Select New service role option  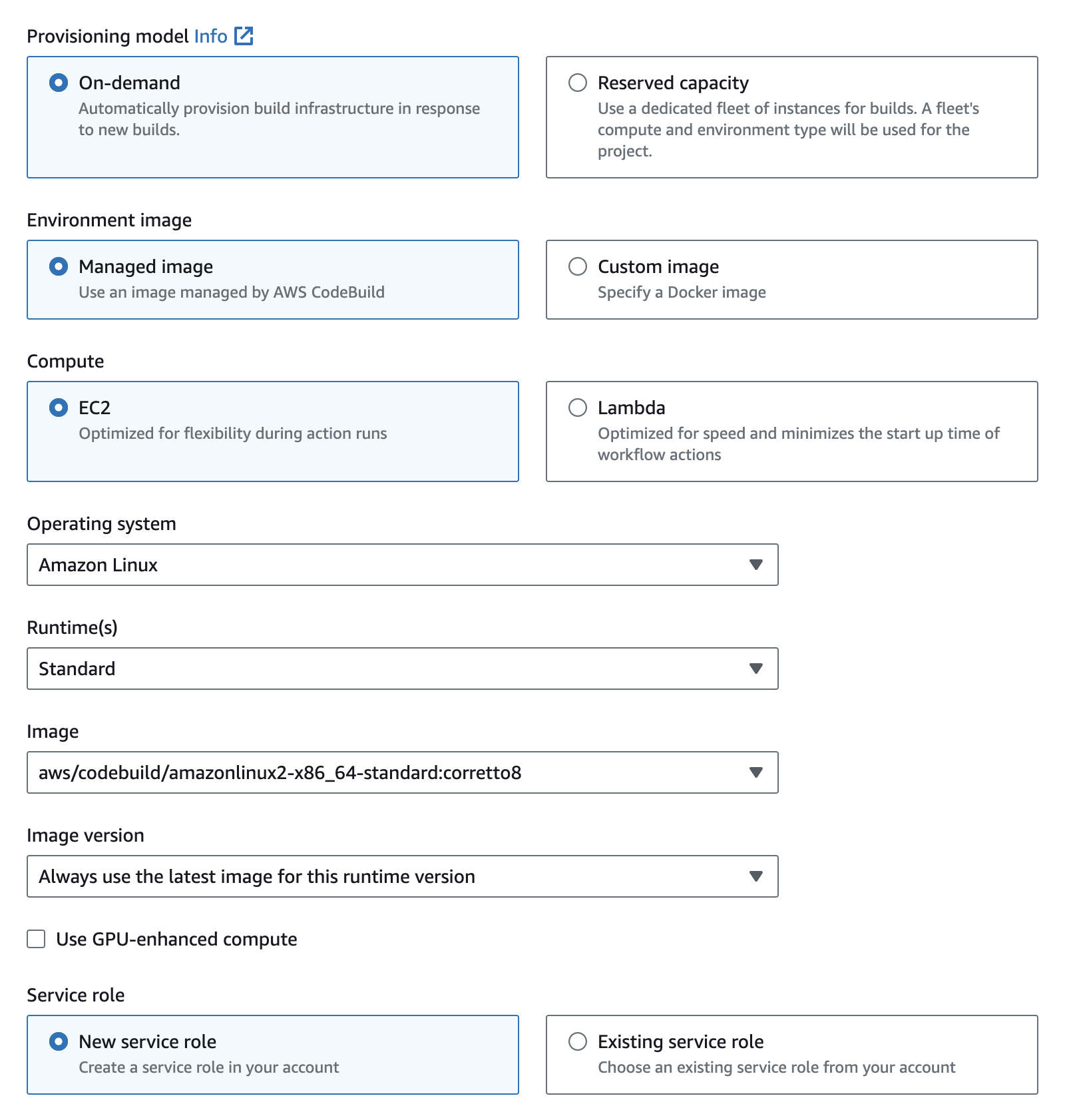click(59, 1041)
